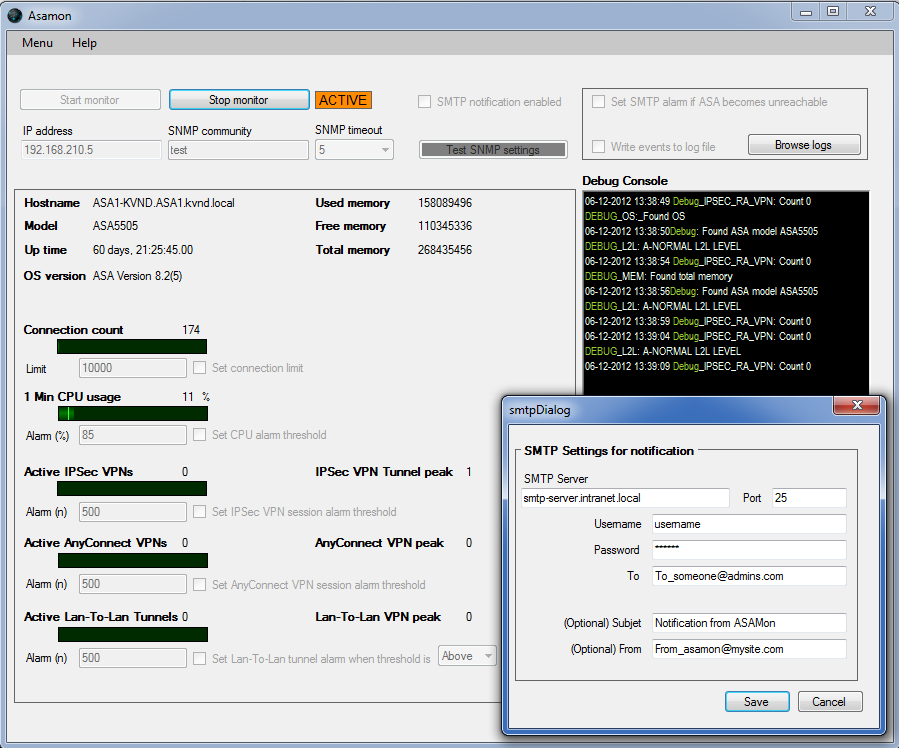Stop the monitor

(x=239, y=100)
